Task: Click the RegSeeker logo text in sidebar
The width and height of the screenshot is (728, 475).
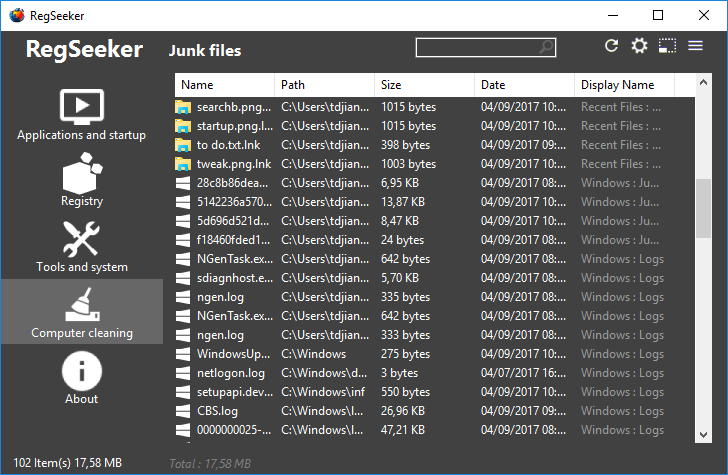Action: [84, 49]
